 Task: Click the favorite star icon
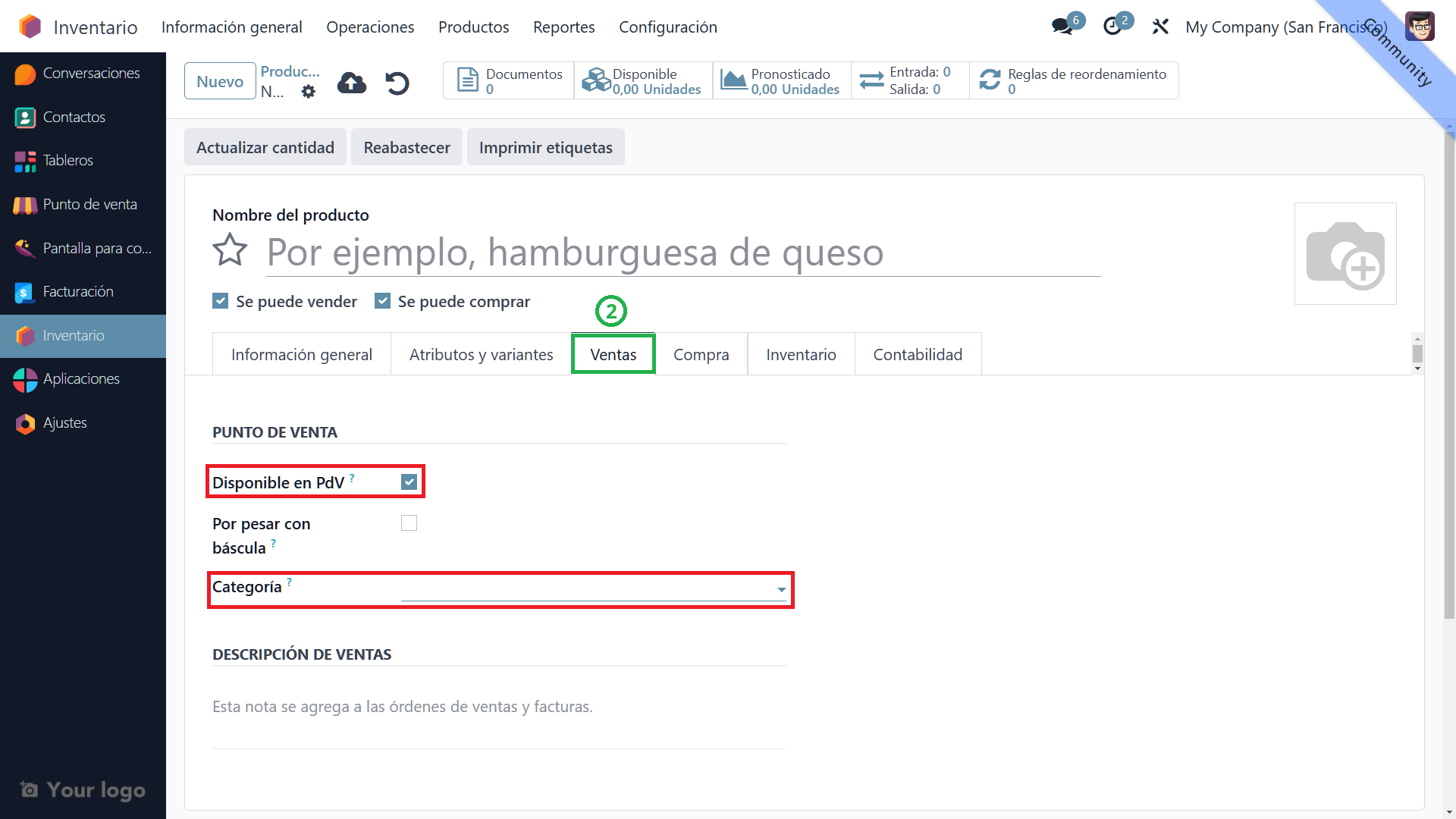point(230,250)
